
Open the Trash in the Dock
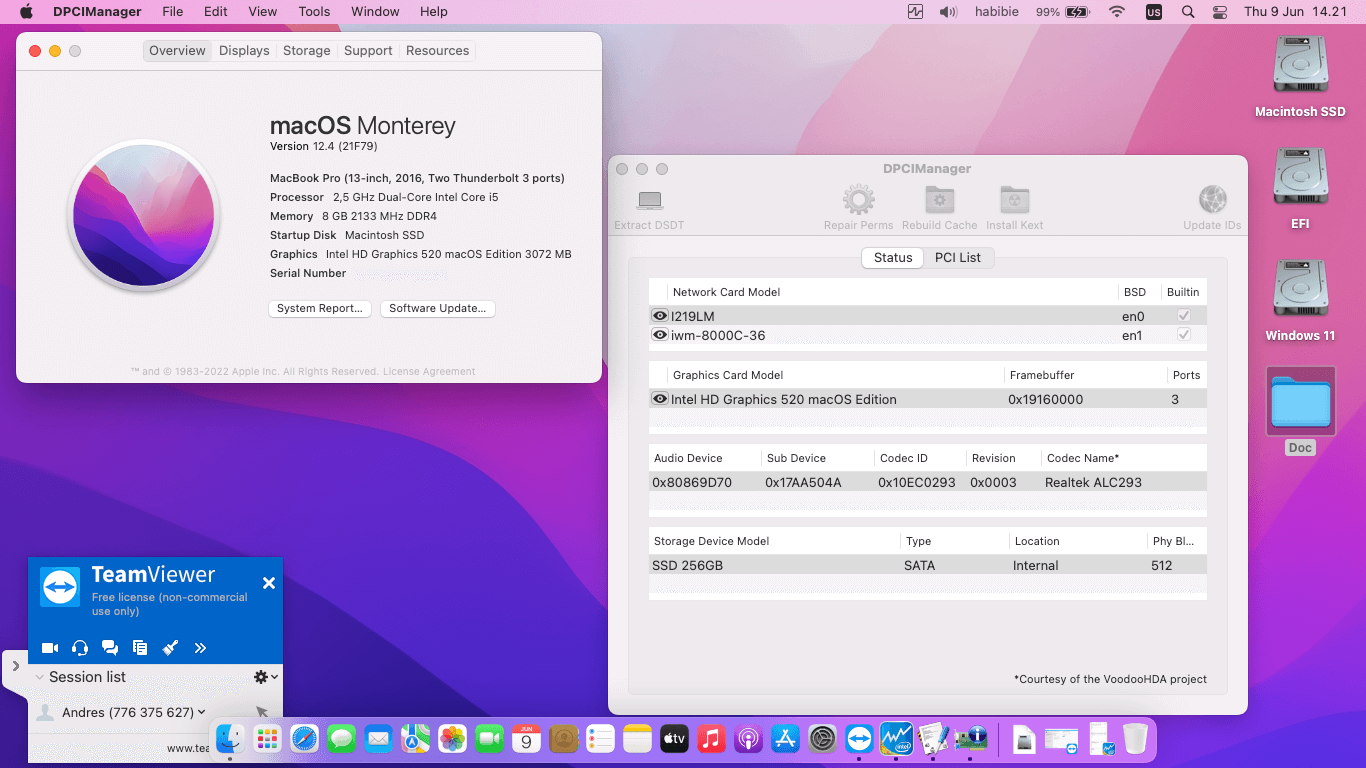(1135, 739)
